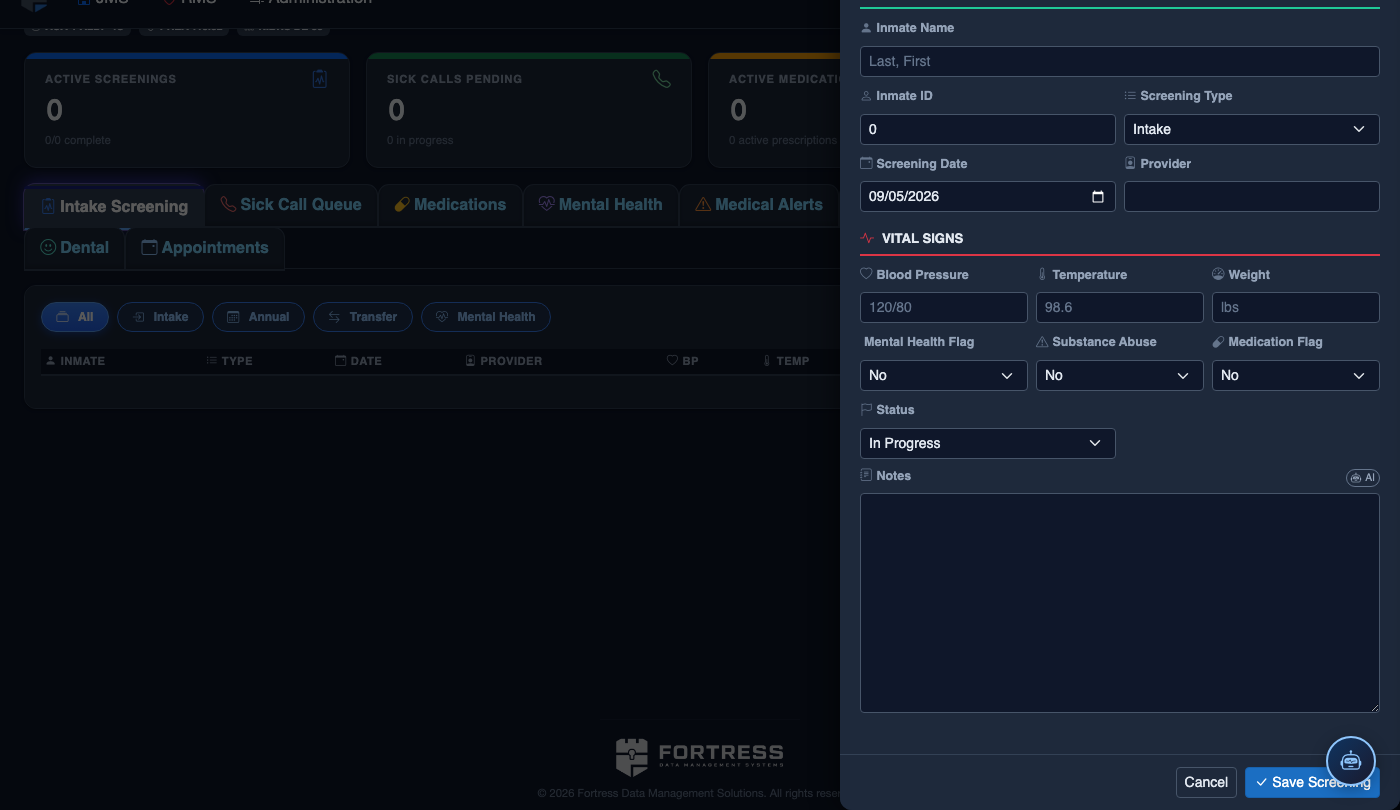Switch to the Medications tab

click(450, 205)
